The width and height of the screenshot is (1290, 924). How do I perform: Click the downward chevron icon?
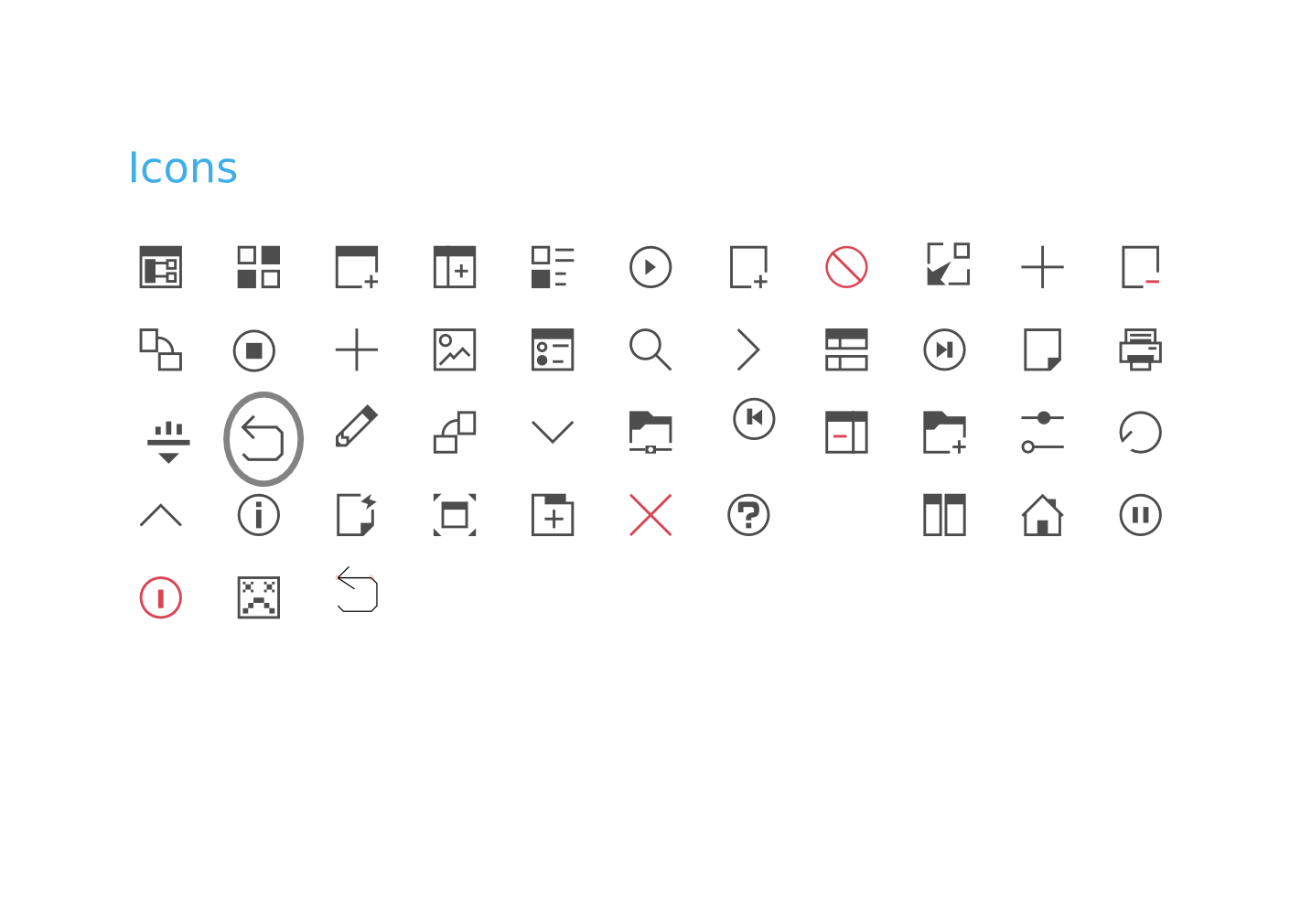(553, 432)
